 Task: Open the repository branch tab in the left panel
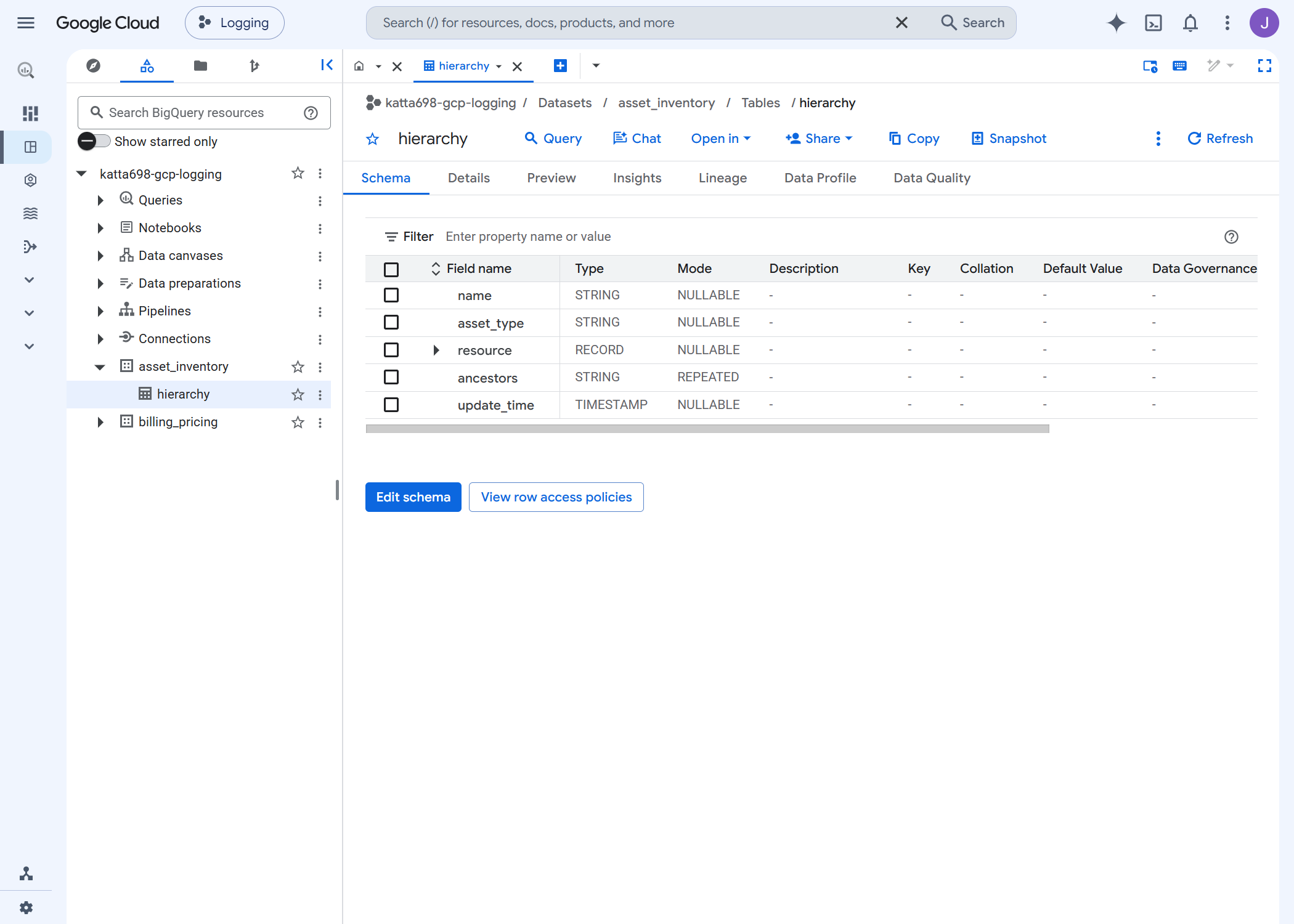click(254, 65)
